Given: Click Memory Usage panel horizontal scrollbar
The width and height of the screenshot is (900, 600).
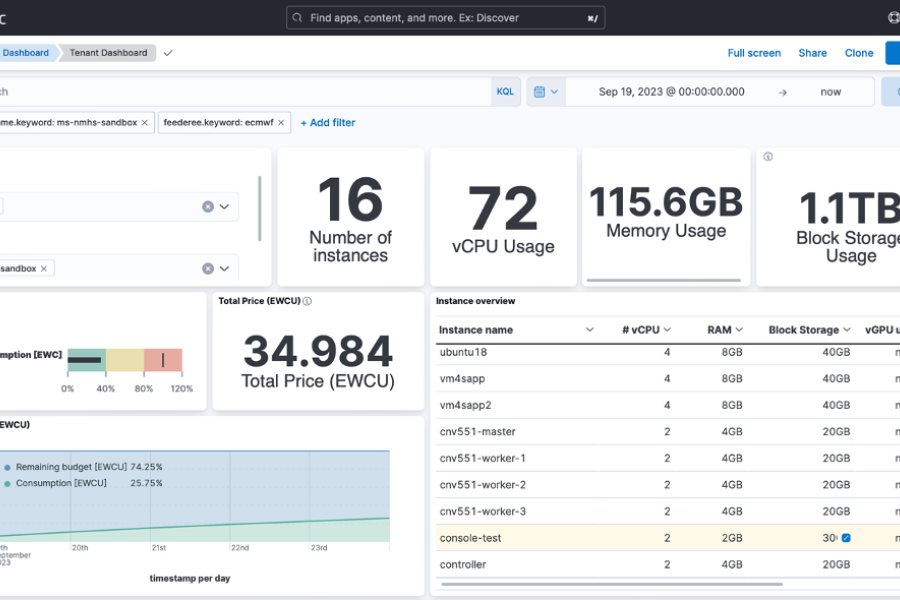Looking at the screenshot, I should [664, 280].
